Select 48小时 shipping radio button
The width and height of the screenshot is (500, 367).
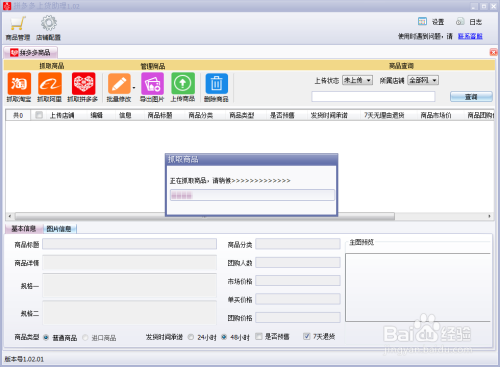coord(224,337)
